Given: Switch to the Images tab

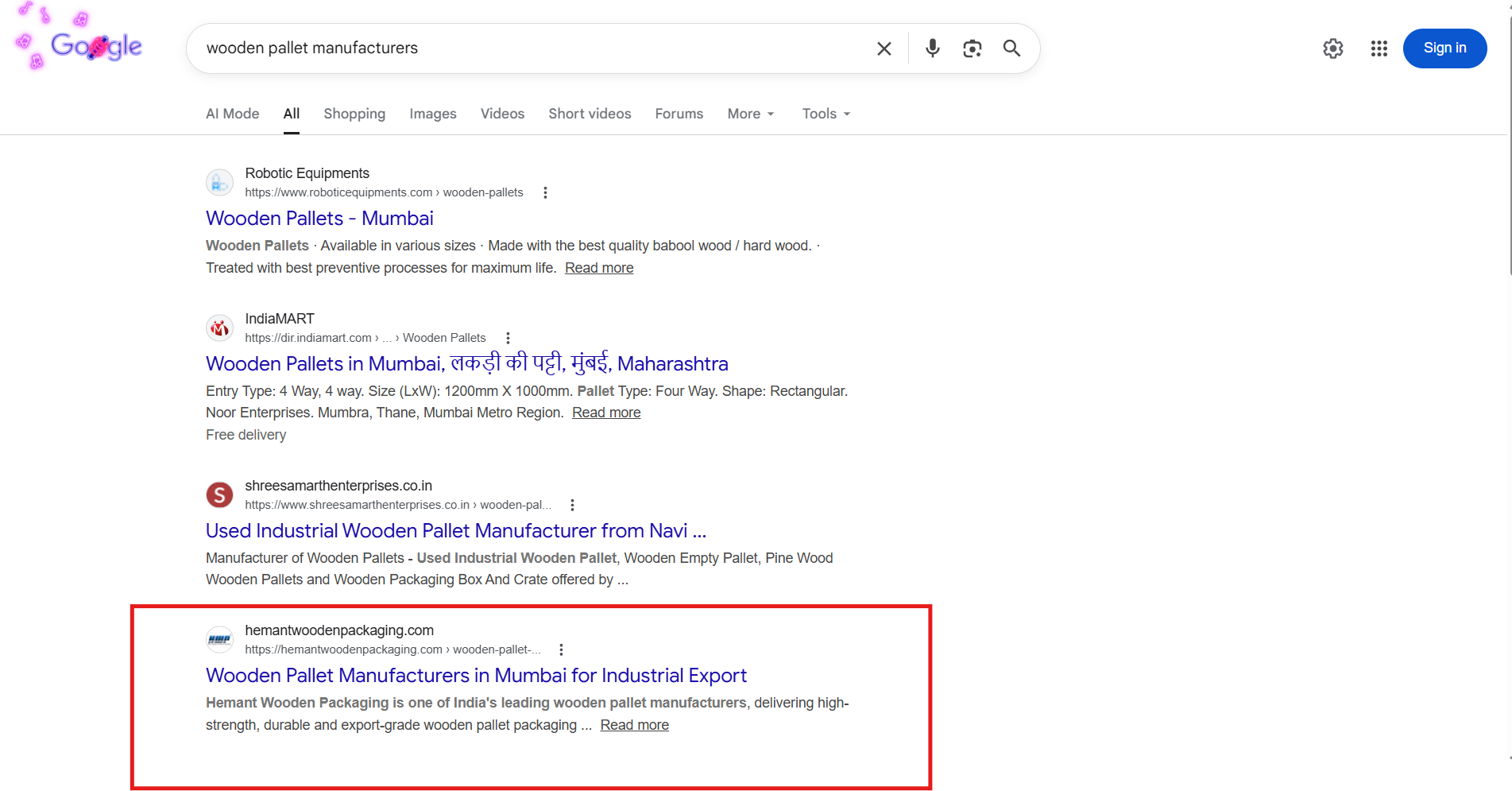Looking at the screenshot, I should click(432, 114).
